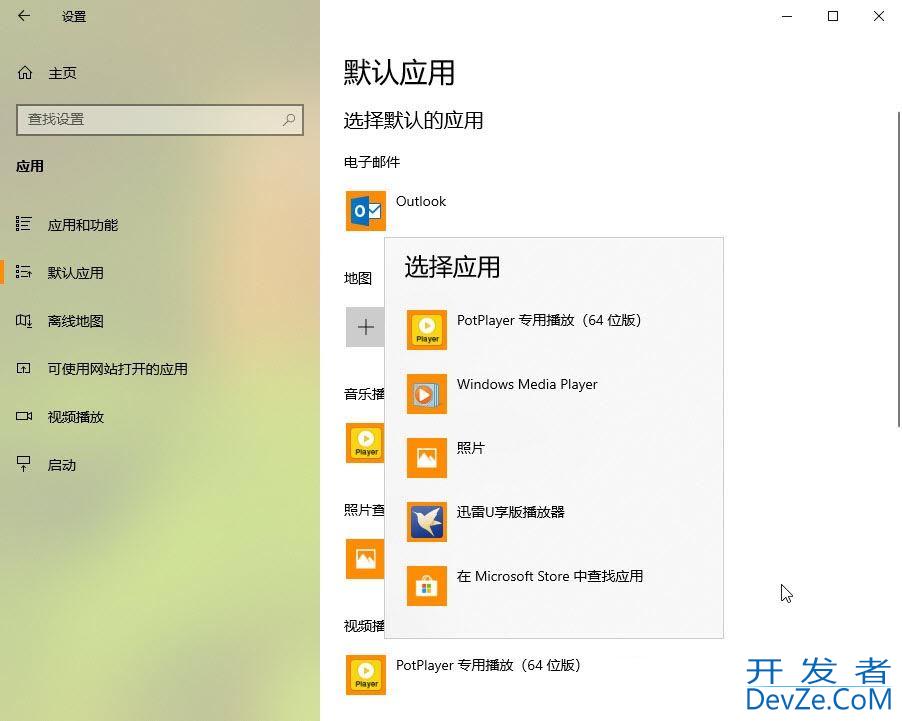Viewport: 902px width, 721px height.
Task: Select Windows Media Player icon
Action: click(x=427, y=394)
